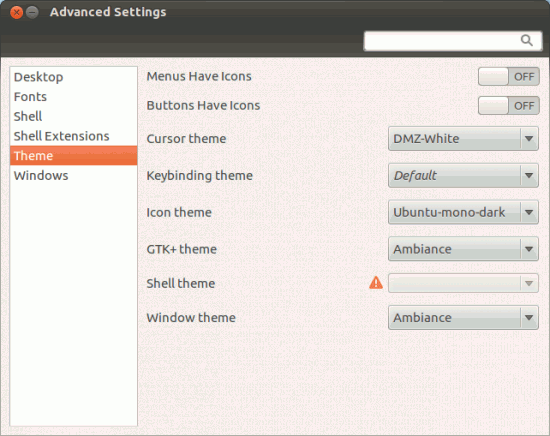This screenshot has width=550, height=436.
Task: Click the search magnifier icon
Action: (526, 41)
